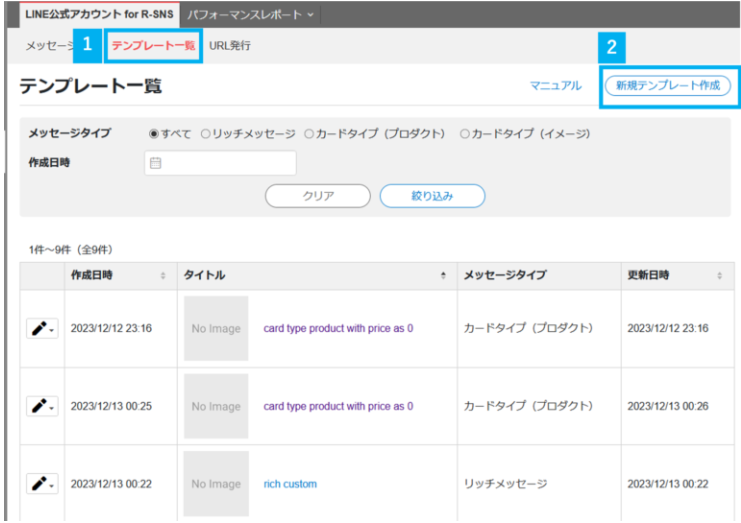
Task: Select the リッチメッセージ radio option
Action: click(x=205, y=134)
